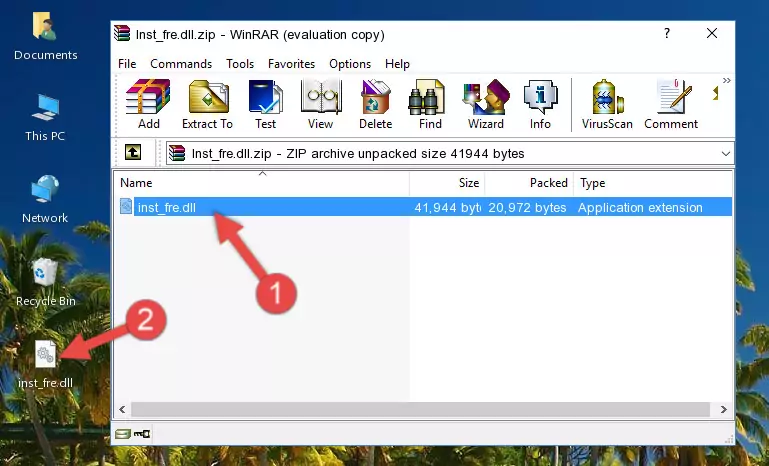Click horizontal scrollbar right arrow
The width and height of the screenshot is (769, 466).
[723, 409]
